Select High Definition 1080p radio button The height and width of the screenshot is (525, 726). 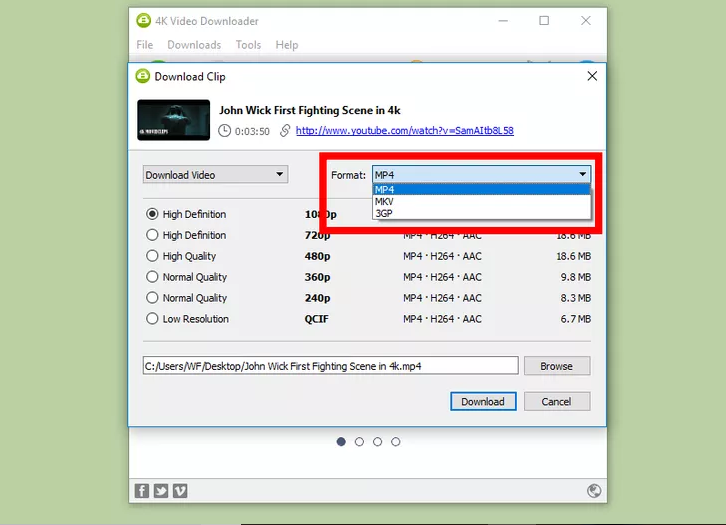152,214
